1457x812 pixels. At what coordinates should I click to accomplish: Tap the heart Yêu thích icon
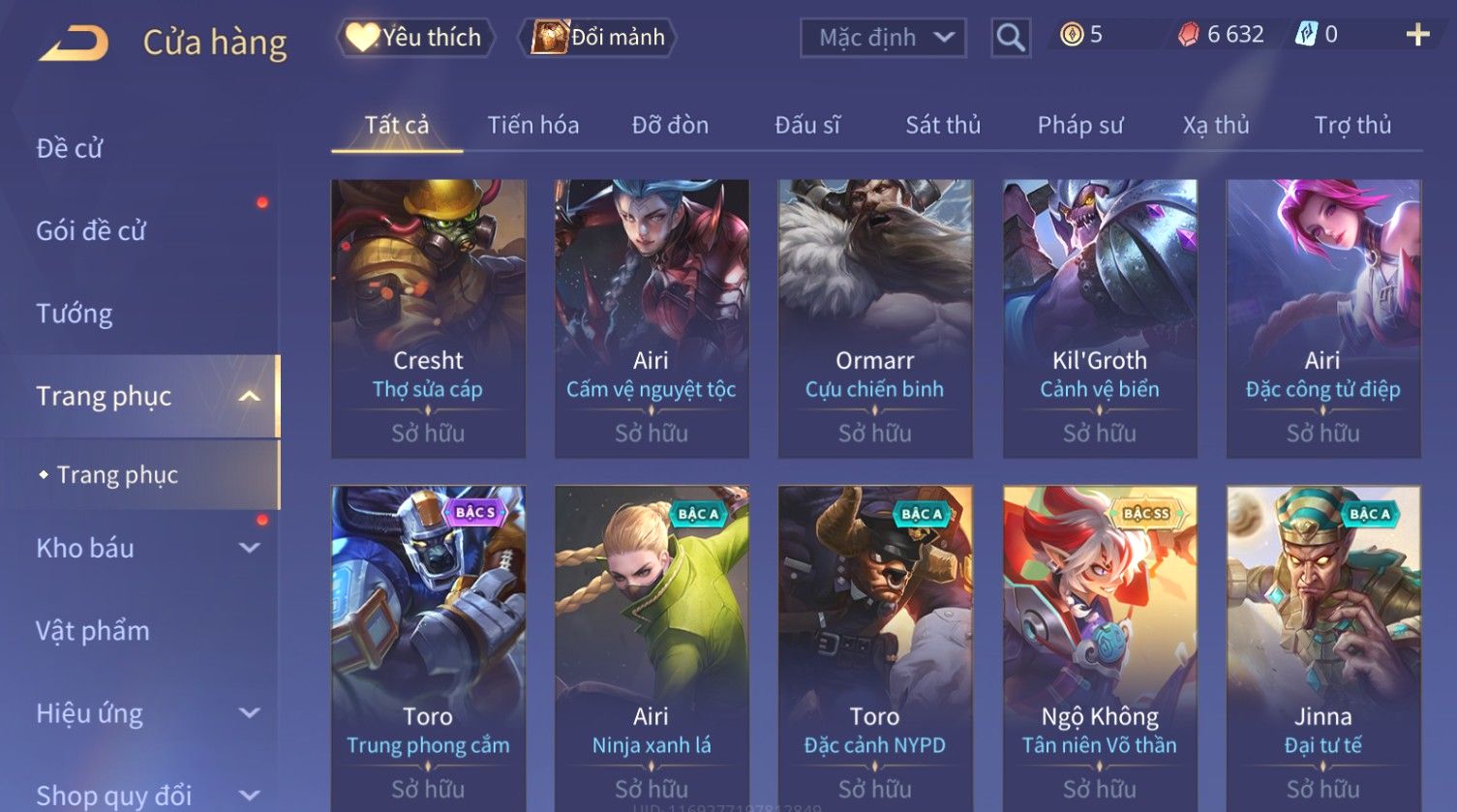[x=362, y=37]
